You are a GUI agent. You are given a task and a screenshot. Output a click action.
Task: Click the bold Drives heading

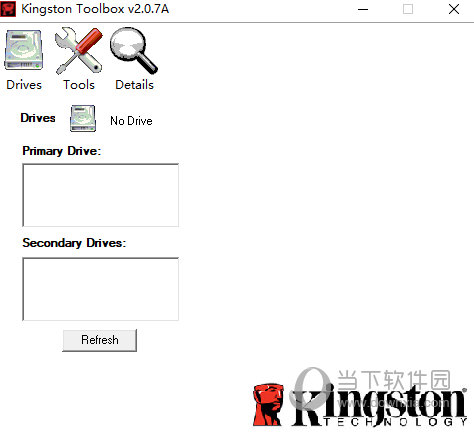pyautogui.click(x=38, y=118)
